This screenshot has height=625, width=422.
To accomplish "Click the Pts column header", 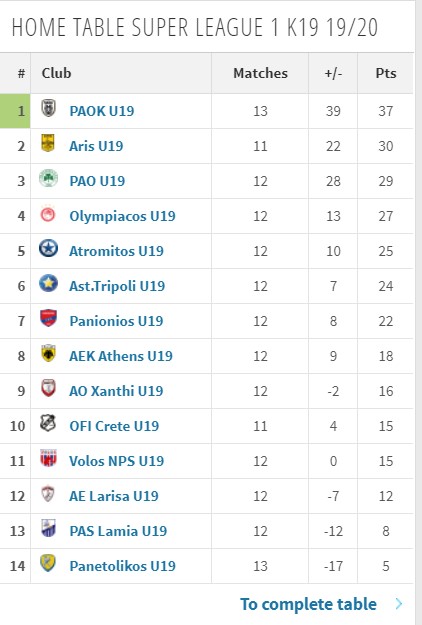I will 386,73.
